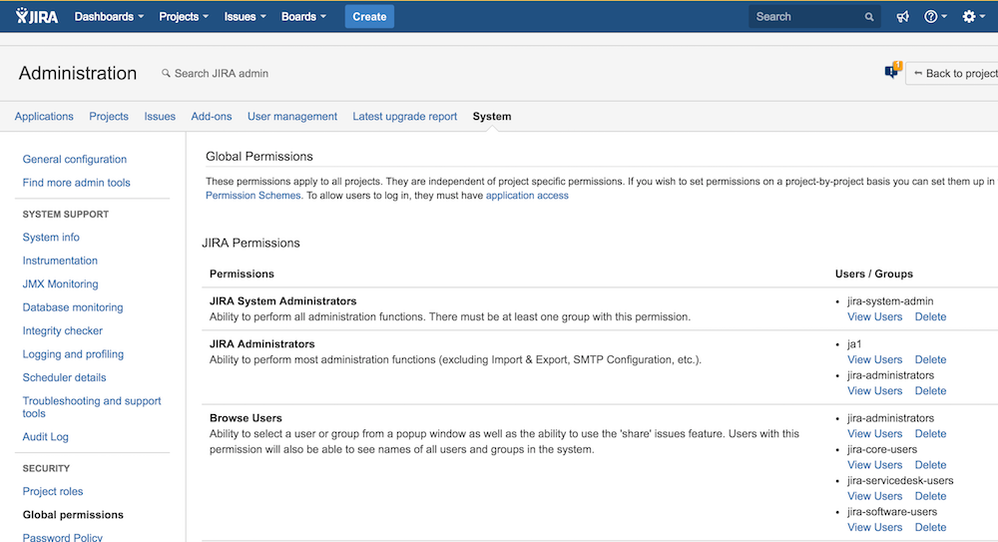Delete jira-system-admin from System Administrators
This screenshot has height=542, width=998.
pos(931,317)
